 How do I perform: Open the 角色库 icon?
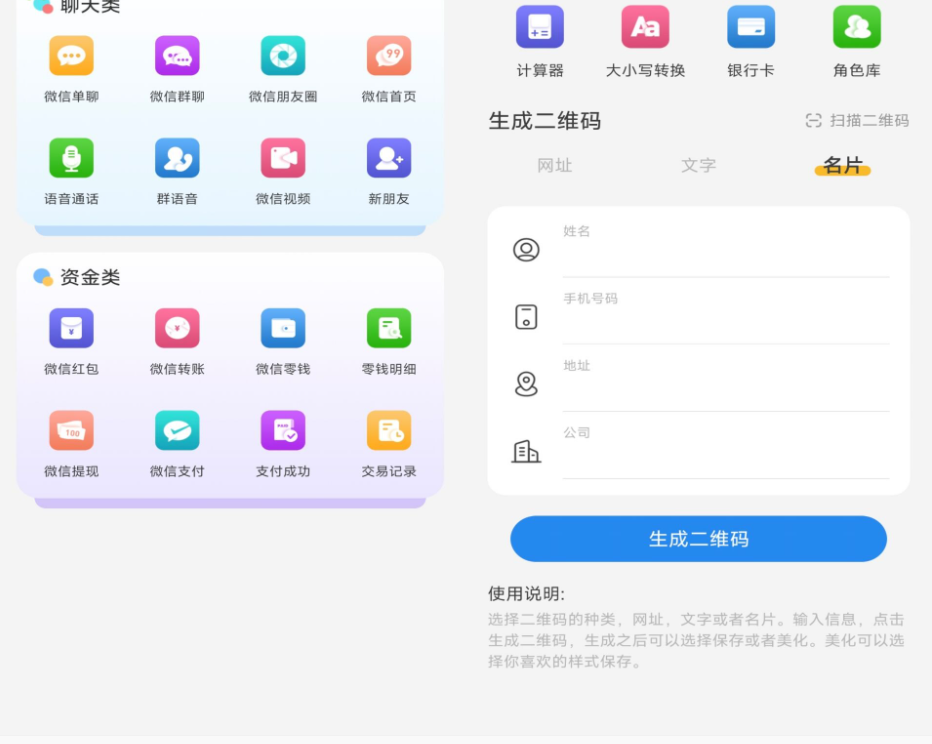coord(857,27)
